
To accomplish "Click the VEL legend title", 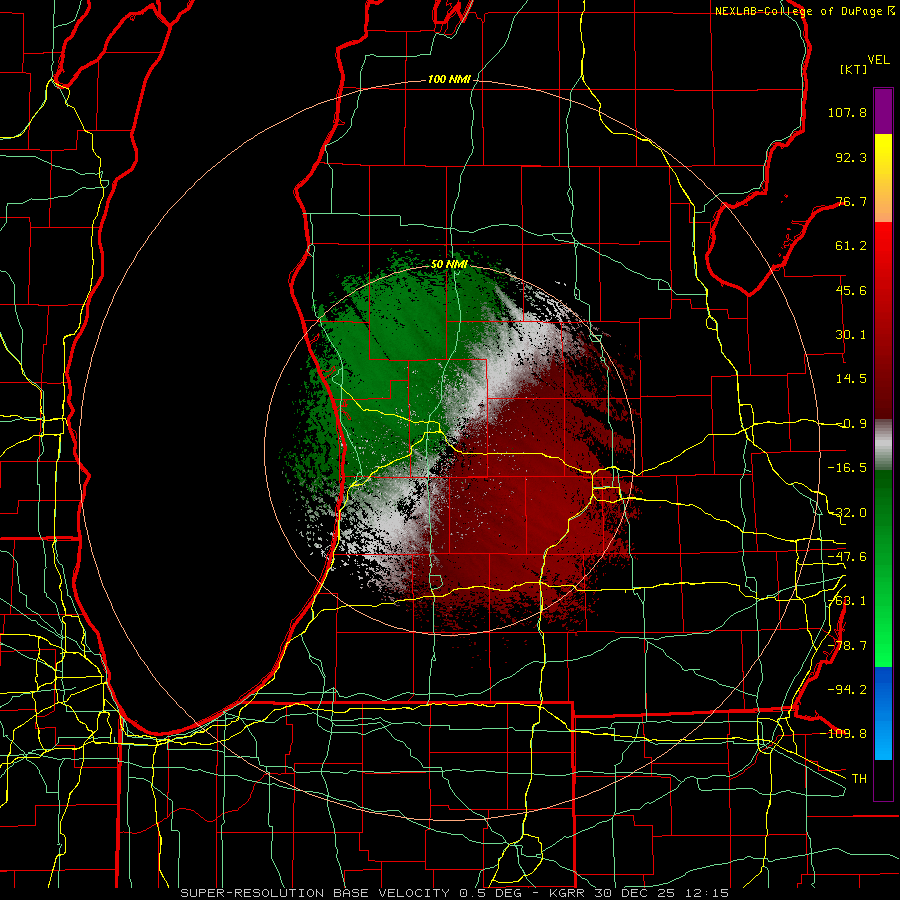I will pos(878,60).
